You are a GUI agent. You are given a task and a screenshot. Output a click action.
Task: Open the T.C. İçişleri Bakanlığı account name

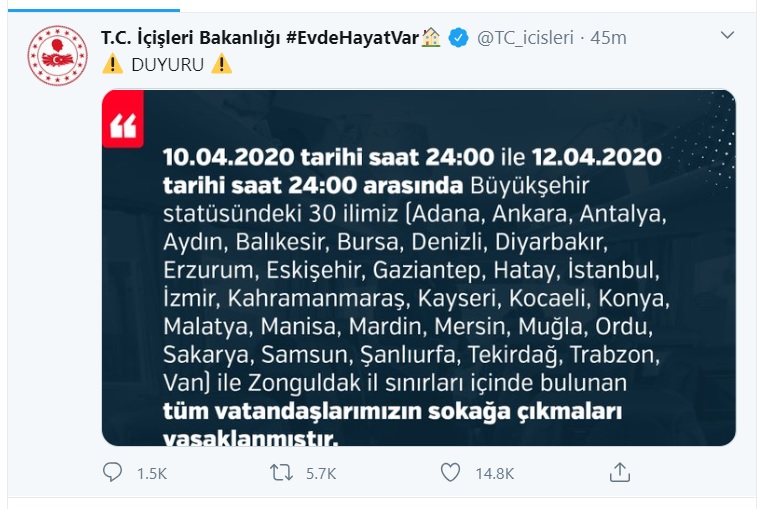tap(191, 38)
